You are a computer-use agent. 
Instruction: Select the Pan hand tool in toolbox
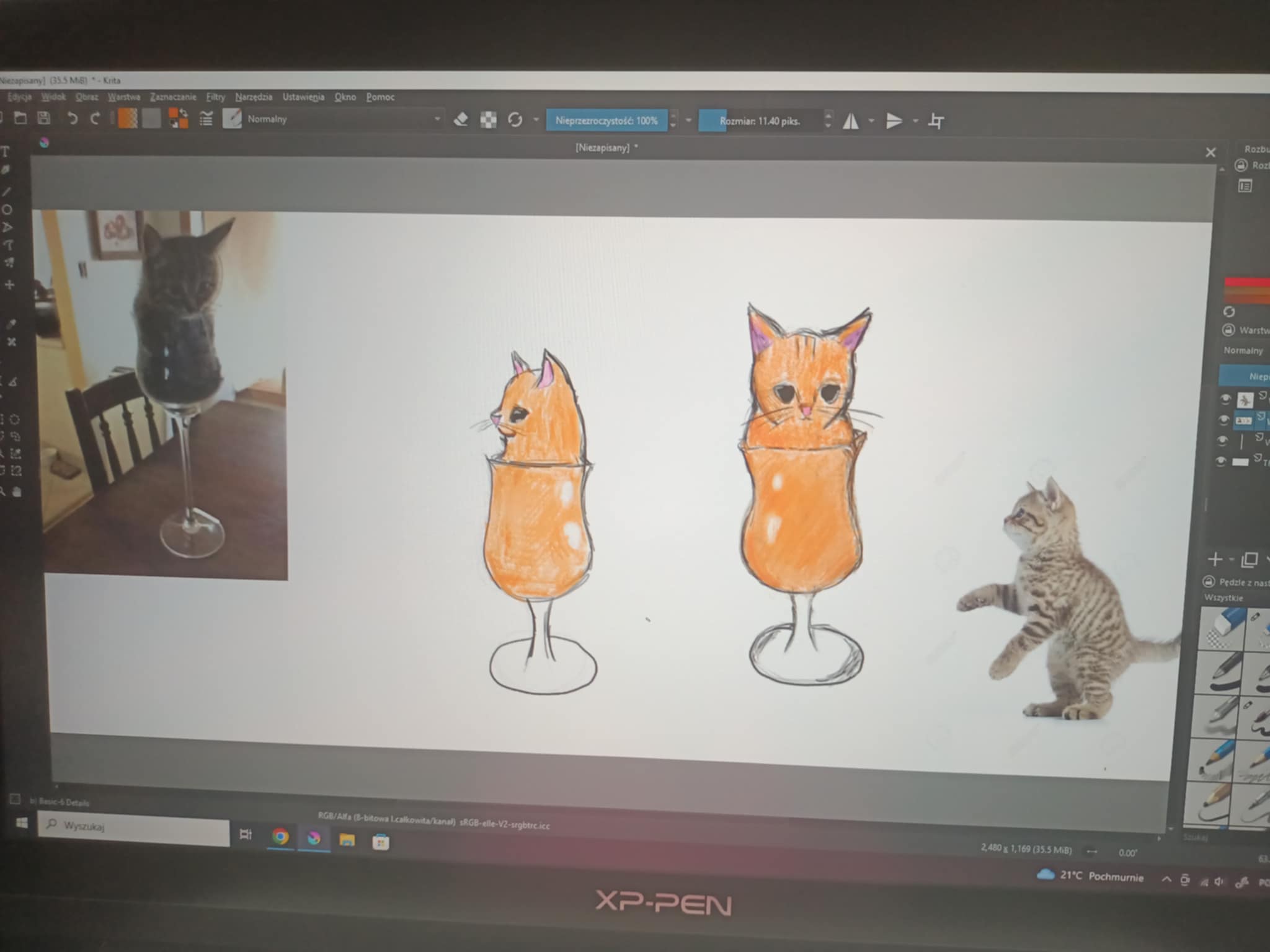(x=17, y=491)
